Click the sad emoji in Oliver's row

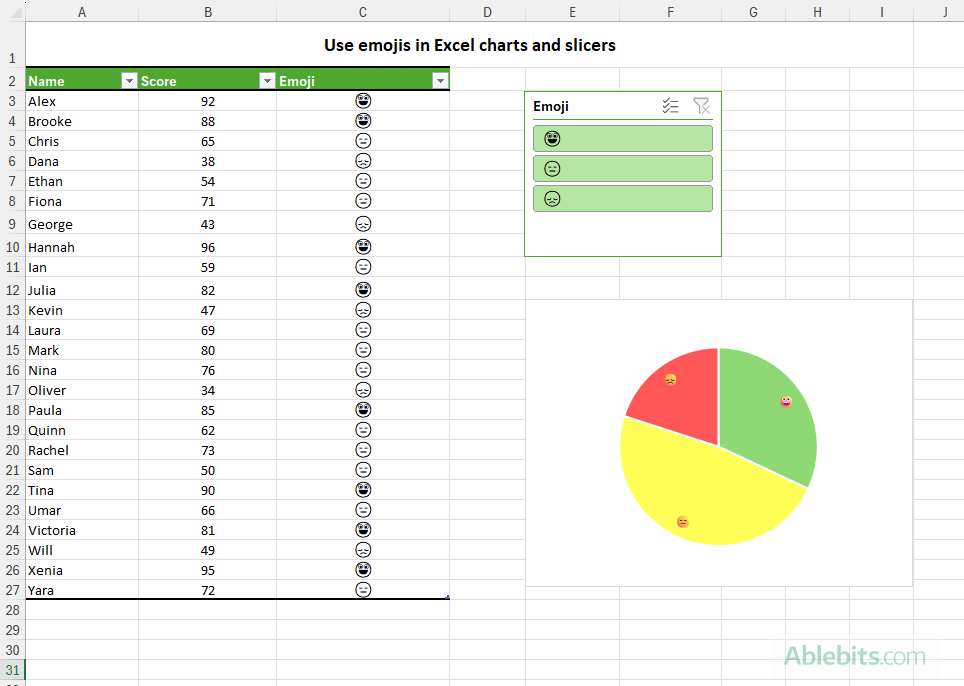363,389
